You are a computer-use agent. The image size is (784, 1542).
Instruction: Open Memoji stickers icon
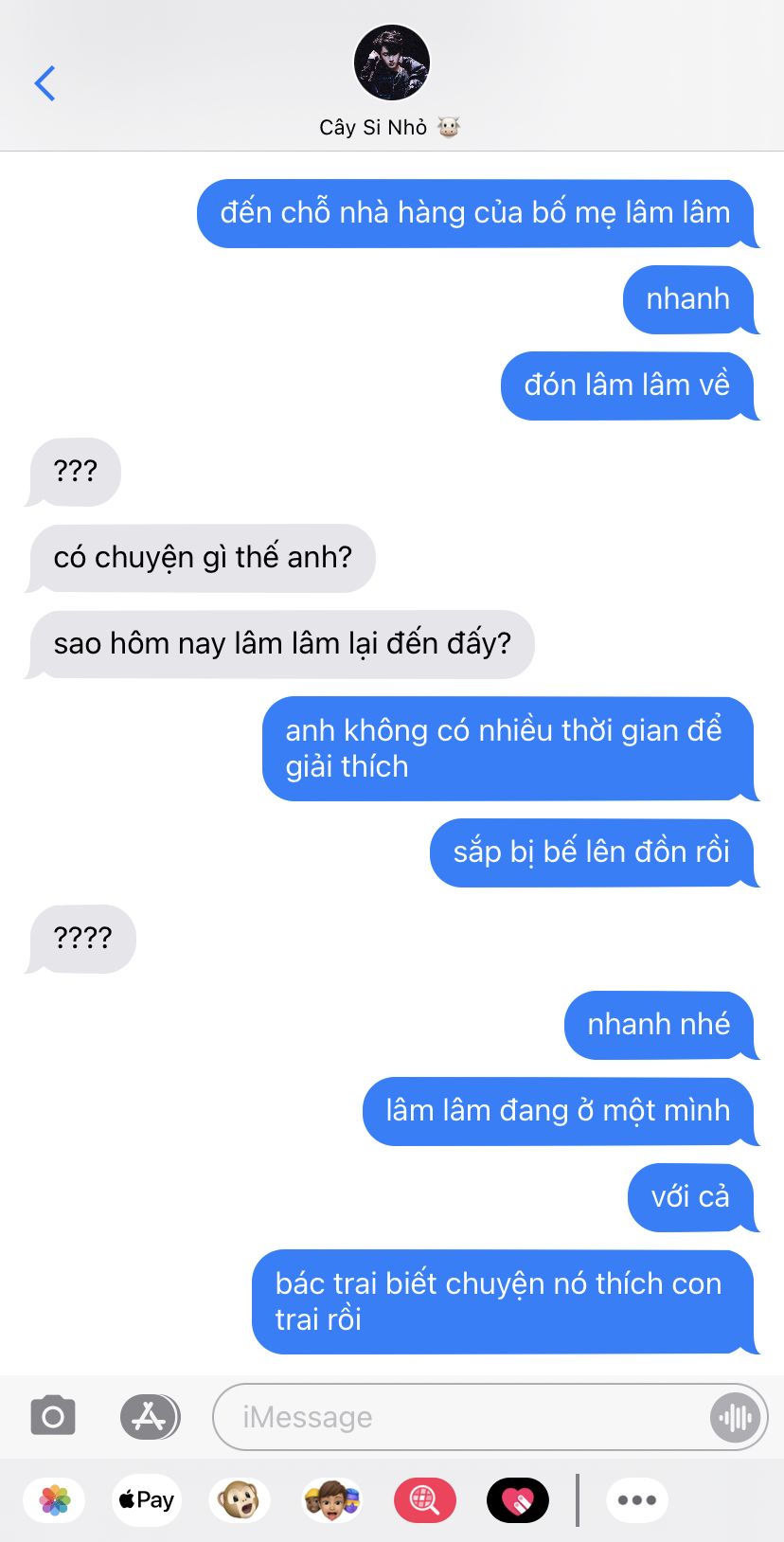(x=331, y=1500)
